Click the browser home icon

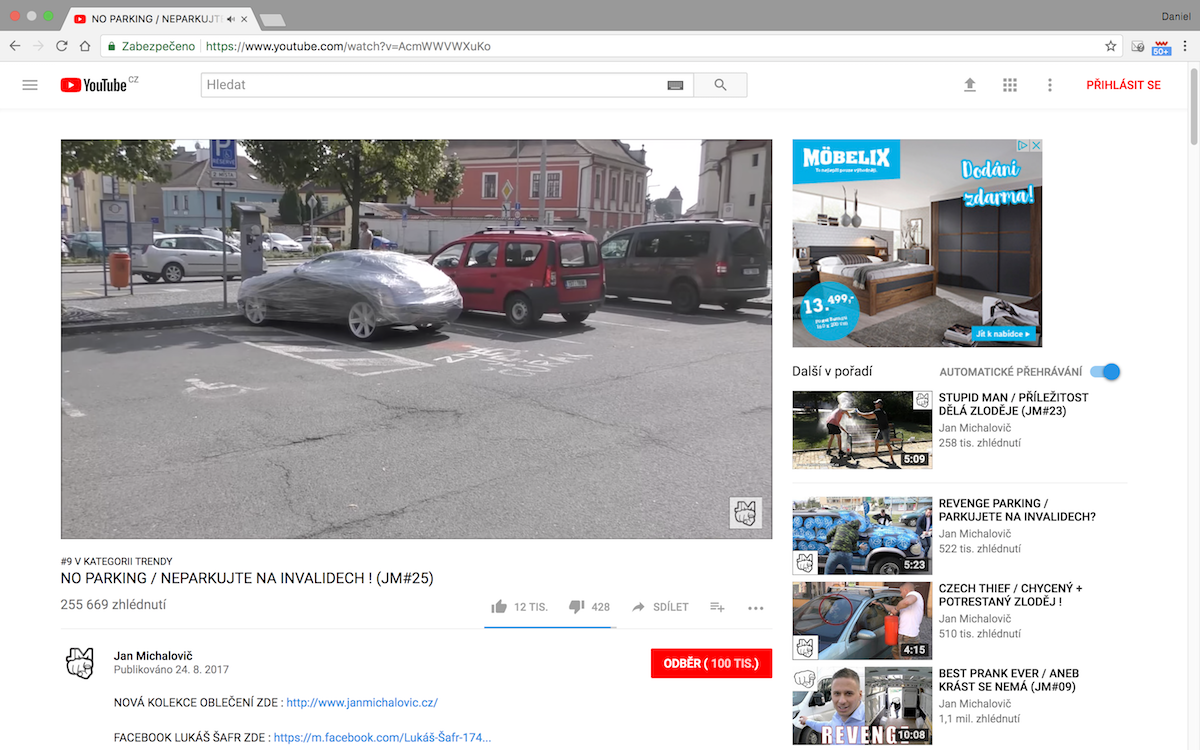(86, 46)
